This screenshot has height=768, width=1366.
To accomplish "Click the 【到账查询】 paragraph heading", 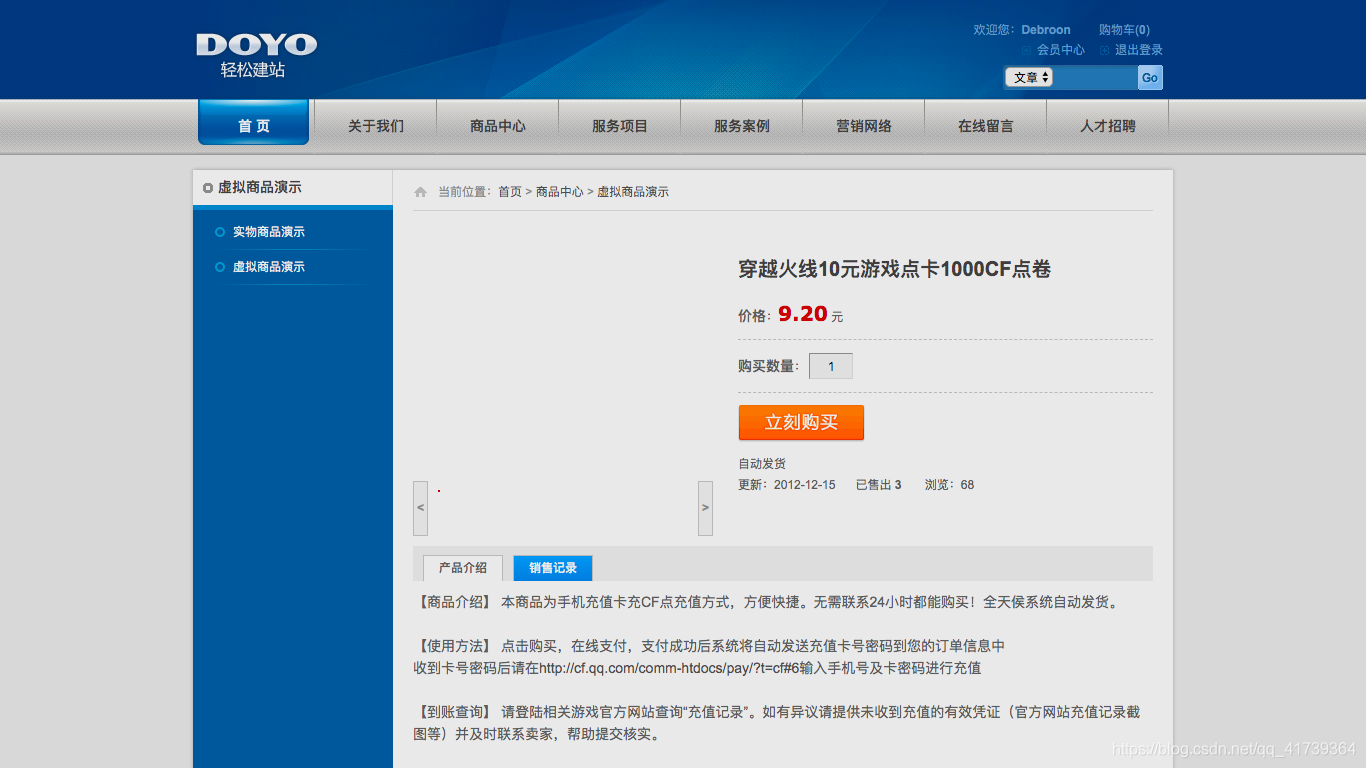I will (453, 712).
